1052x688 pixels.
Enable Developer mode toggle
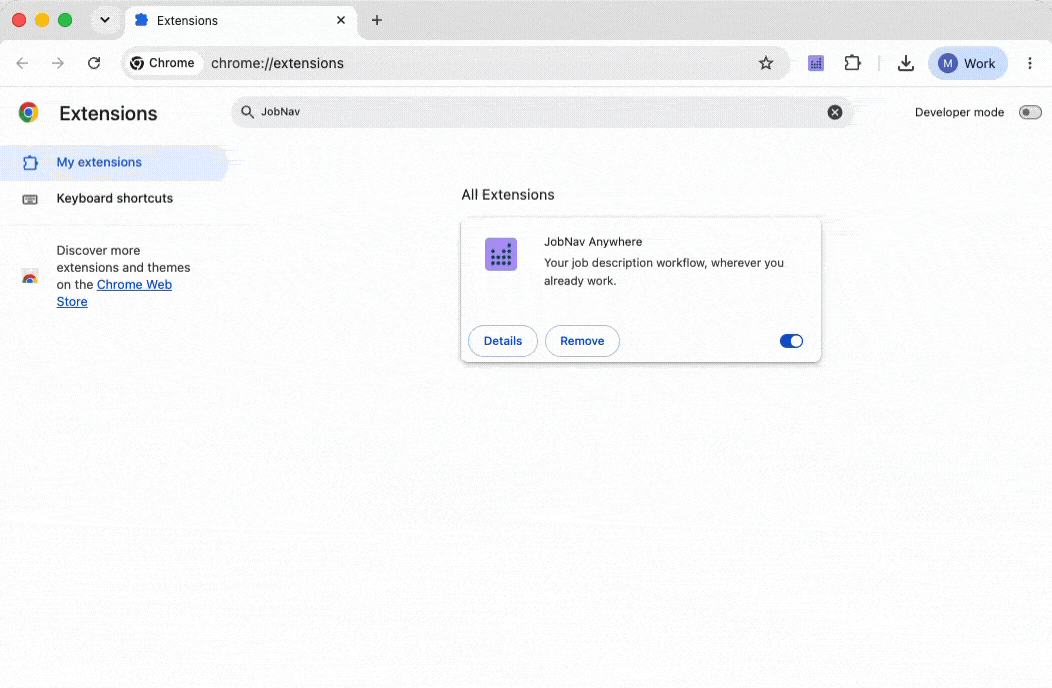pyautogui.click(x=1030, y=112)
